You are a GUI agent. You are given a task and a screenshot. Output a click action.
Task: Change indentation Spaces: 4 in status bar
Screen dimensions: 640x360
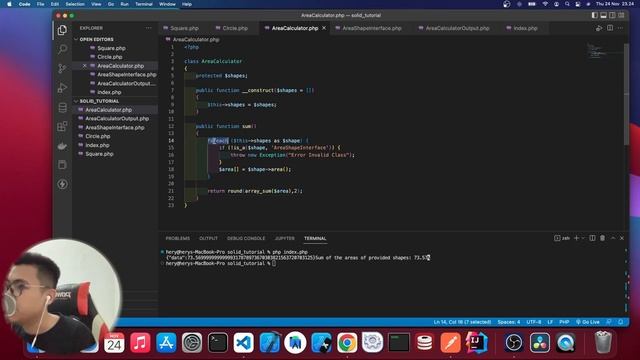click(509, 322)
